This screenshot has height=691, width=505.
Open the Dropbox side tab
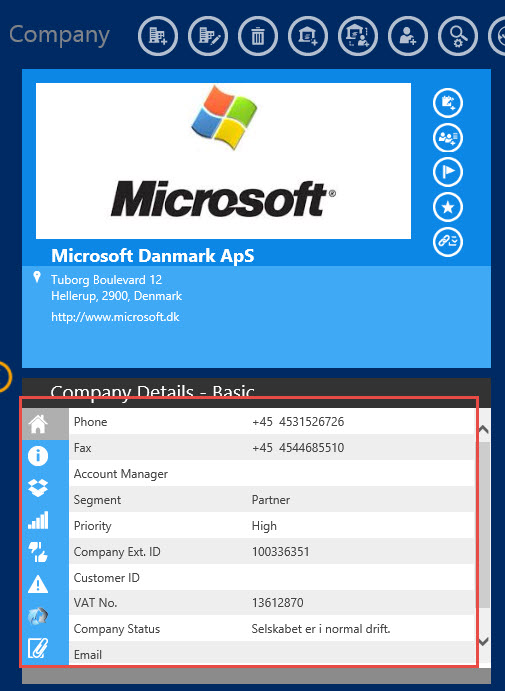coord(38,488)
